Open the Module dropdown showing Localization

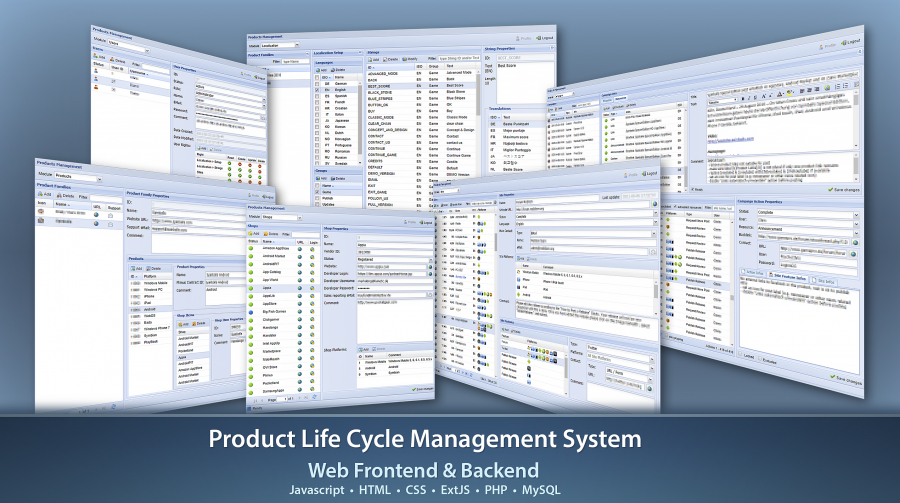tap(298, 46)
